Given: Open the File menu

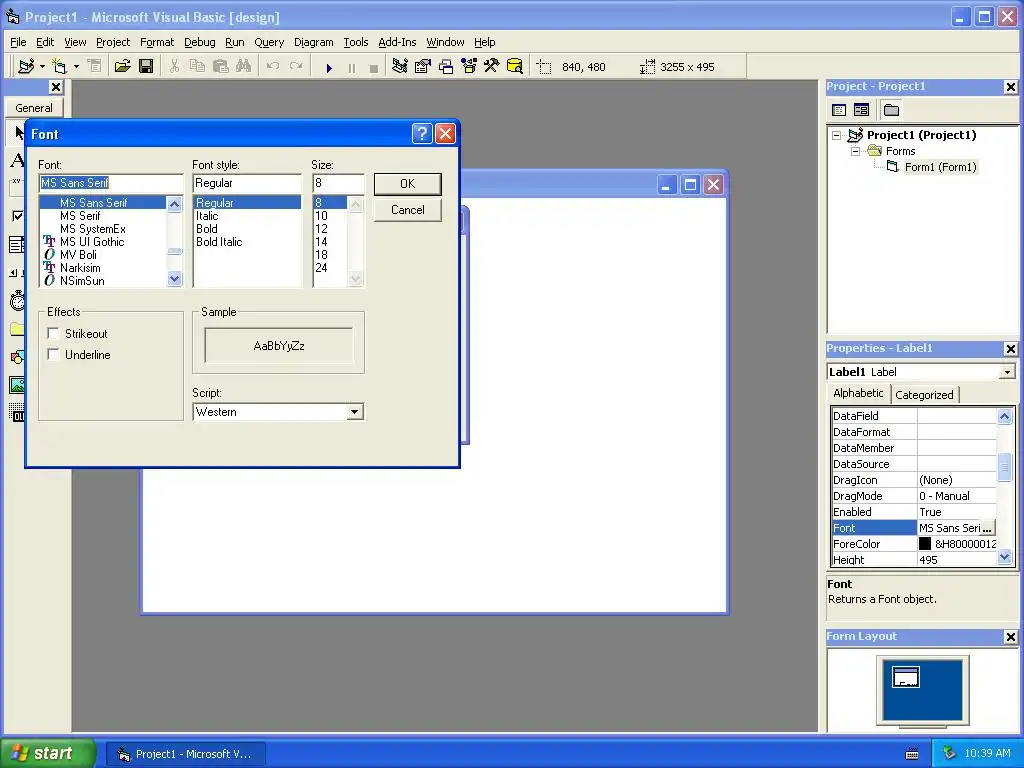Looking at the screenshot, I should click(18, 42).
